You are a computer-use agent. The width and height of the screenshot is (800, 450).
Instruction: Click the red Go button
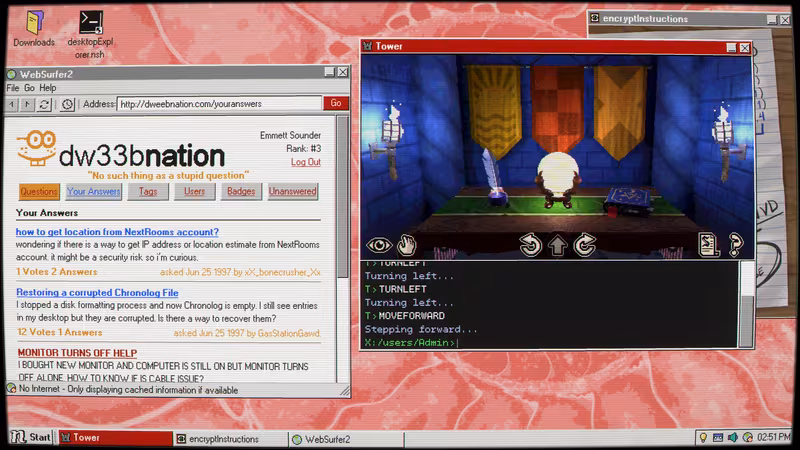(336, 104)
